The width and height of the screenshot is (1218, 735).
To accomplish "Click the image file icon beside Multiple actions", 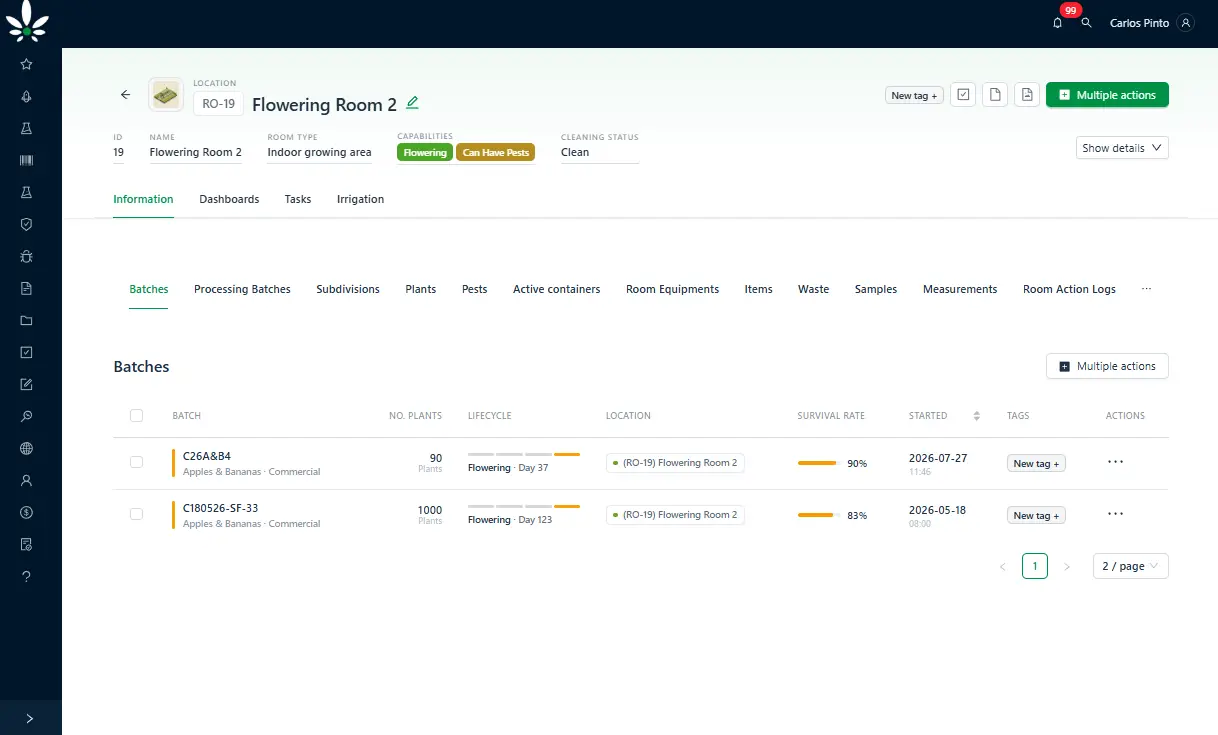I will (1027, 95).
